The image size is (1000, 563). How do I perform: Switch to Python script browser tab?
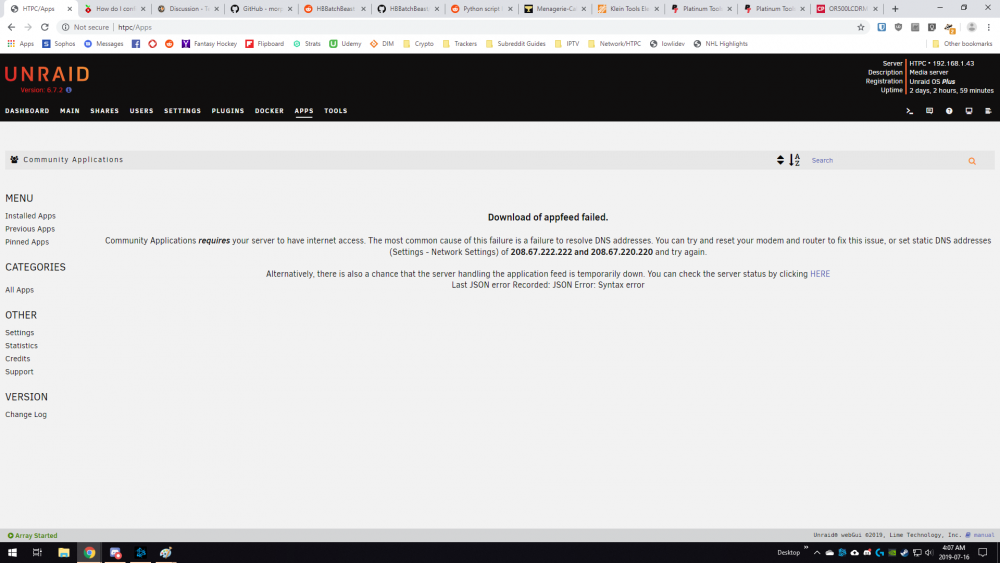point(481,9)
